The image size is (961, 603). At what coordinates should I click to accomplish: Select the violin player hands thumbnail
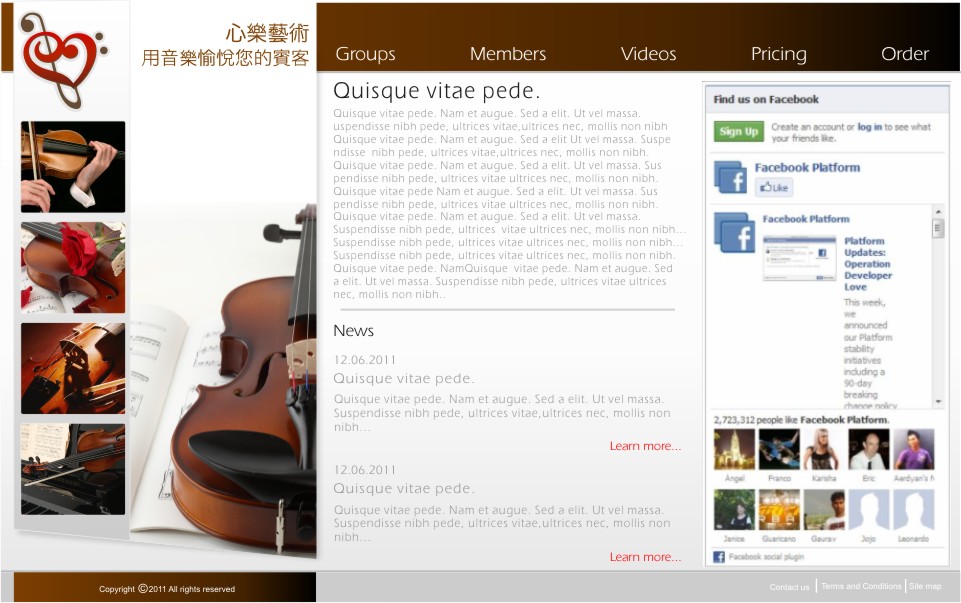(73, 167)
